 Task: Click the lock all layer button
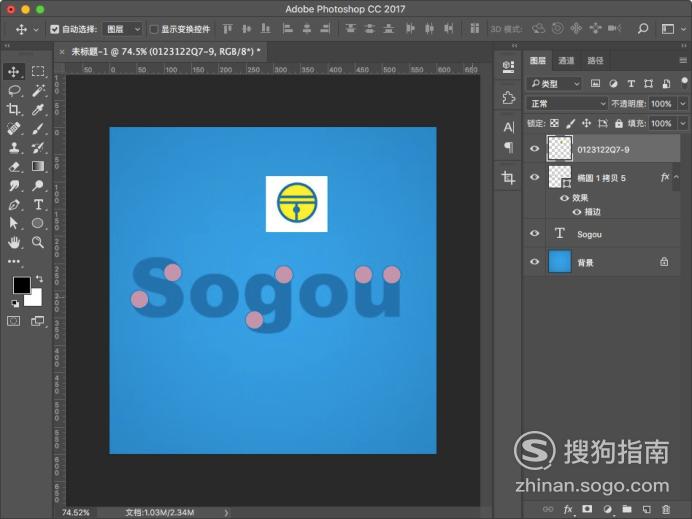619,124
